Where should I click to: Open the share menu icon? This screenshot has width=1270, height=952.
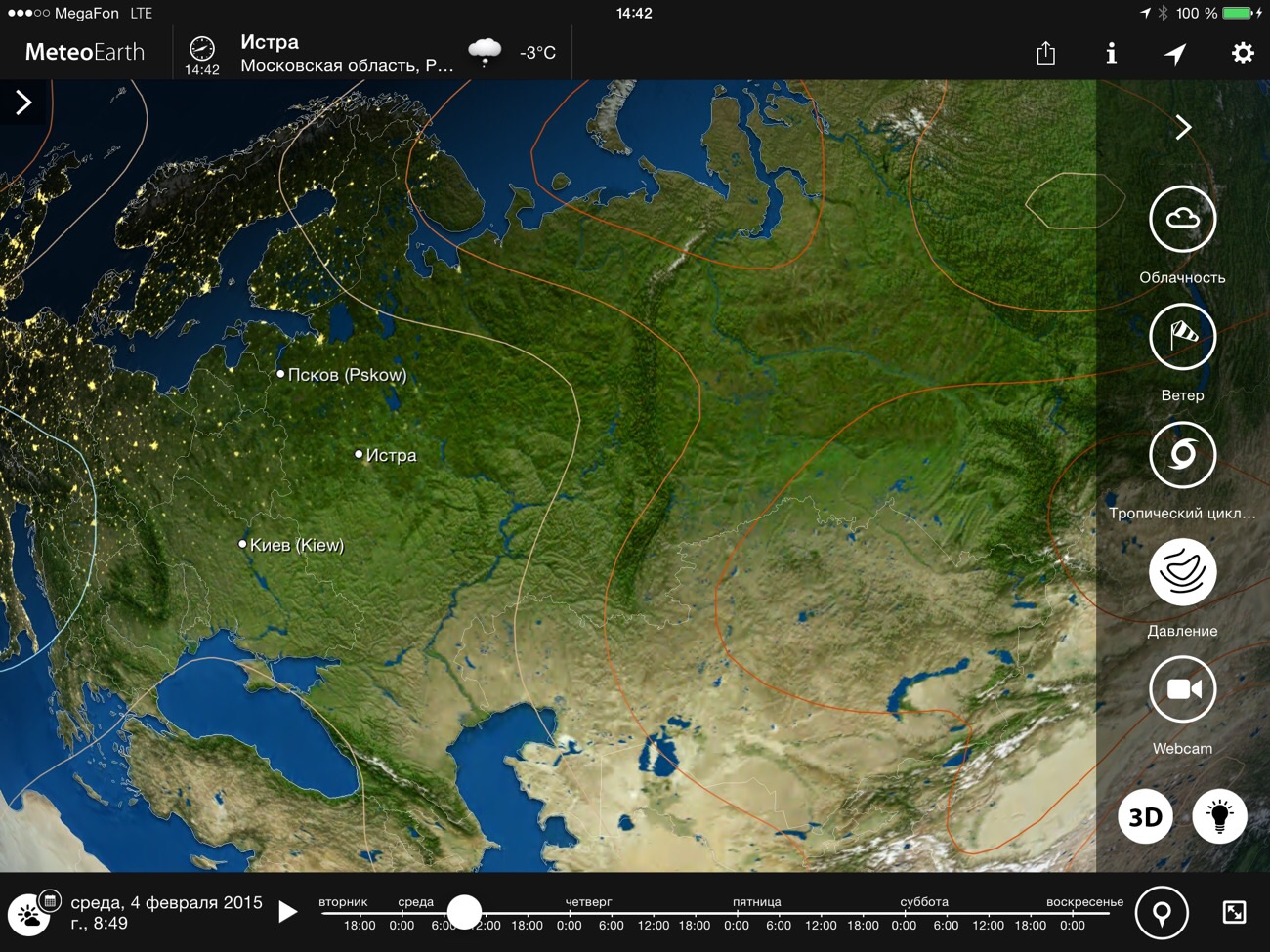(1045, 53)
